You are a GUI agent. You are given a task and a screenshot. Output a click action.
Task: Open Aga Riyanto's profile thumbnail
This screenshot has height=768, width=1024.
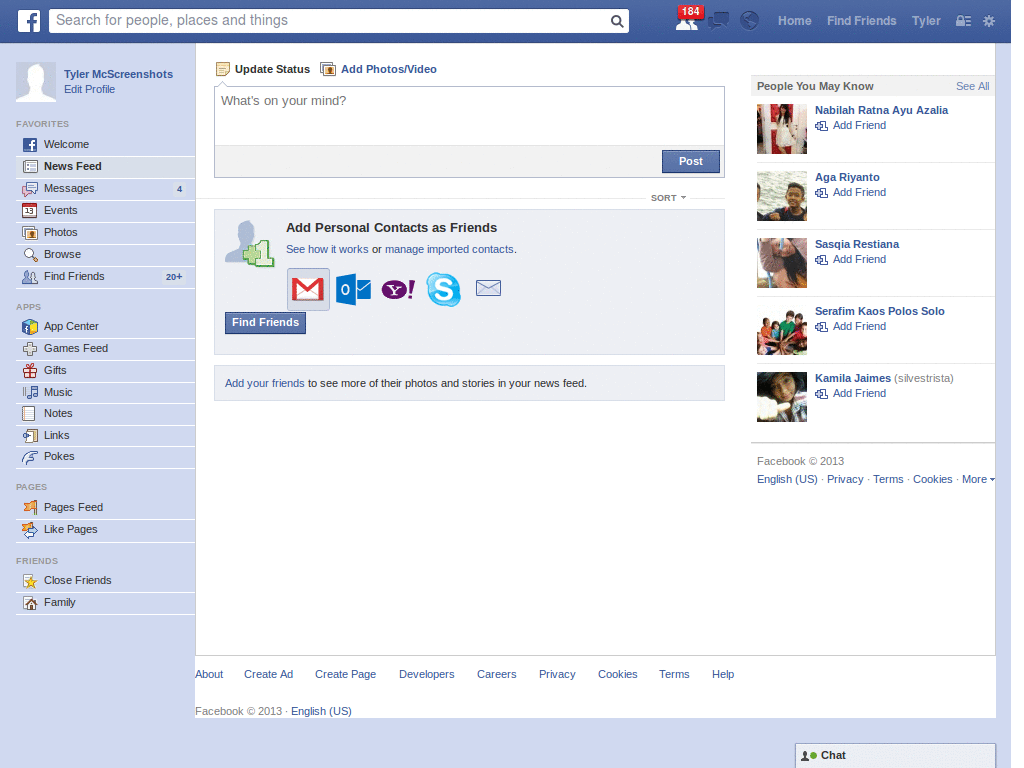(x=782, y=197)
